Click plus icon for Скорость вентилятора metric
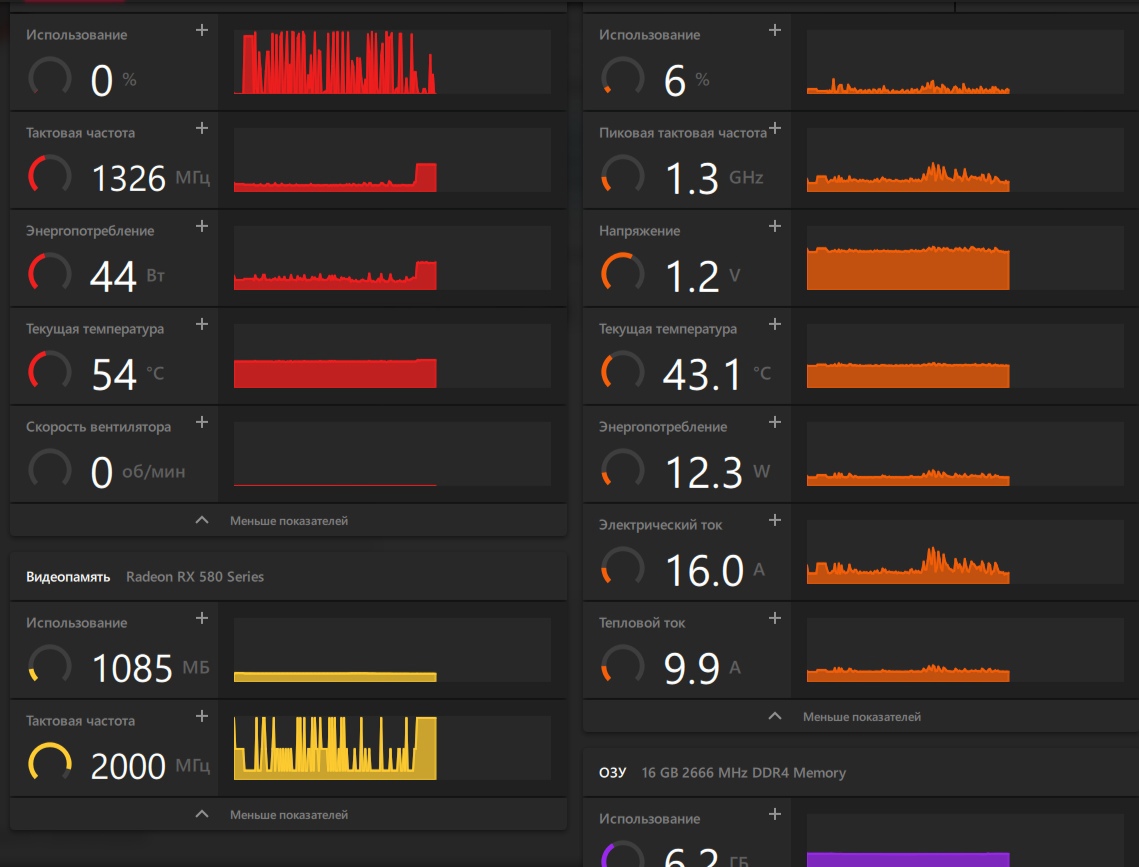Viewport: 1139px width, 867px height. (202, 423)
